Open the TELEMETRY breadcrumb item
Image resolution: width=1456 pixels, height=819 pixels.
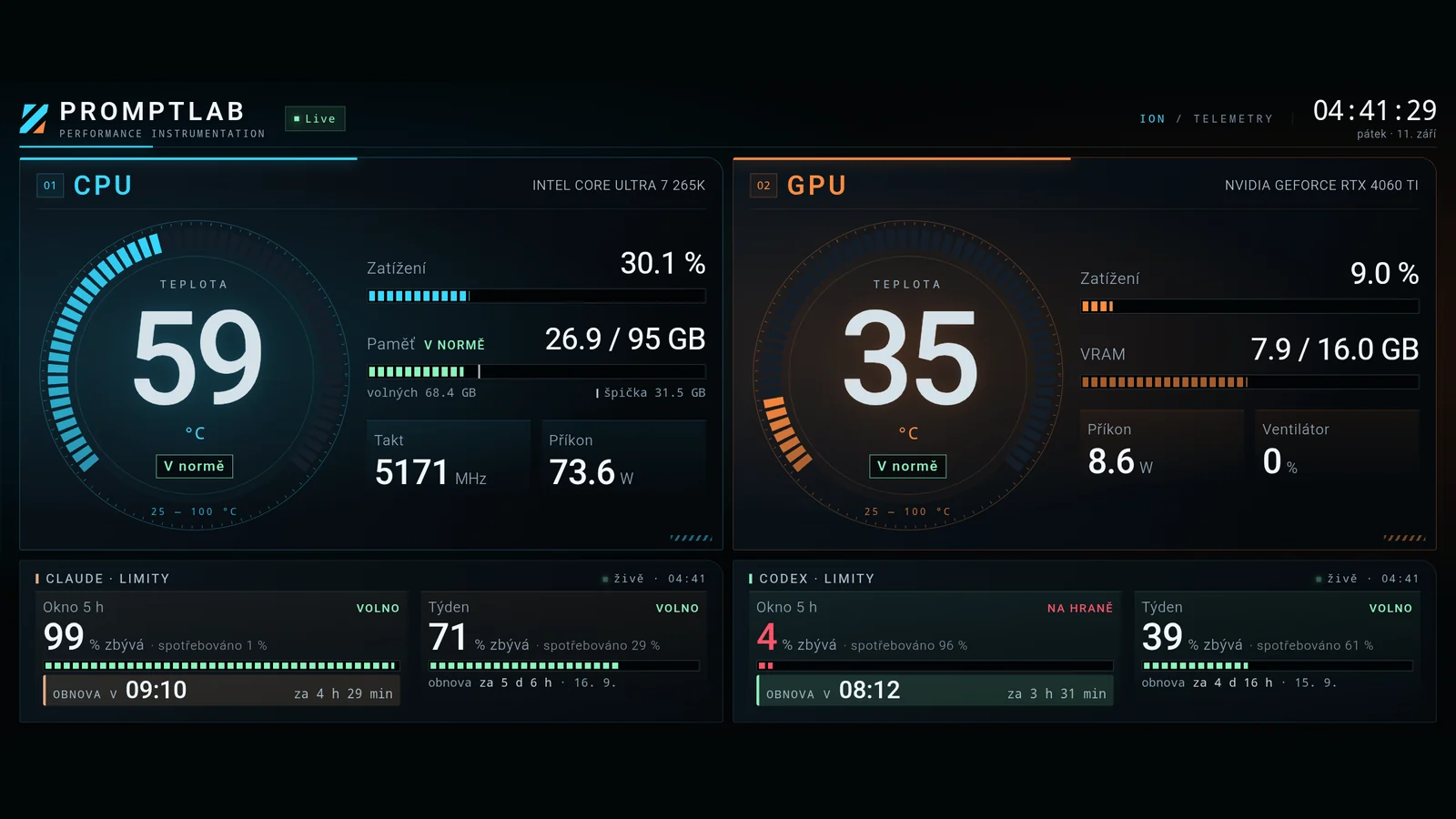pyautogui.click(x=1233, y=119)
